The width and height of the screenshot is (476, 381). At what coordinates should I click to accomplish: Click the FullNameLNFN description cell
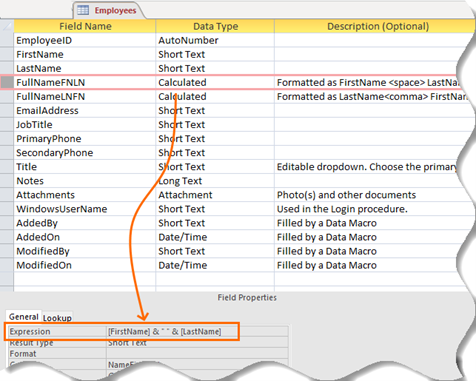pyautogui.click(x=370, y=96)
